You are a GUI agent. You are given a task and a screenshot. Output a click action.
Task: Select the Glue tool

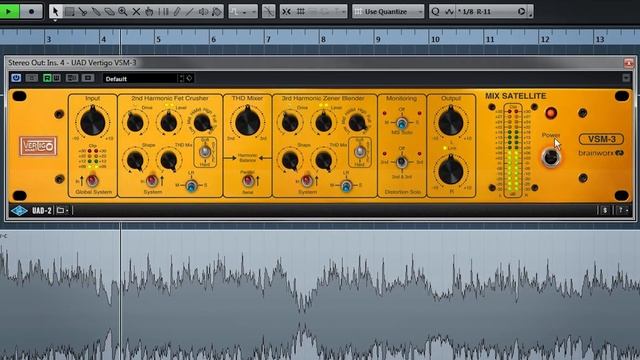[96, 12]
